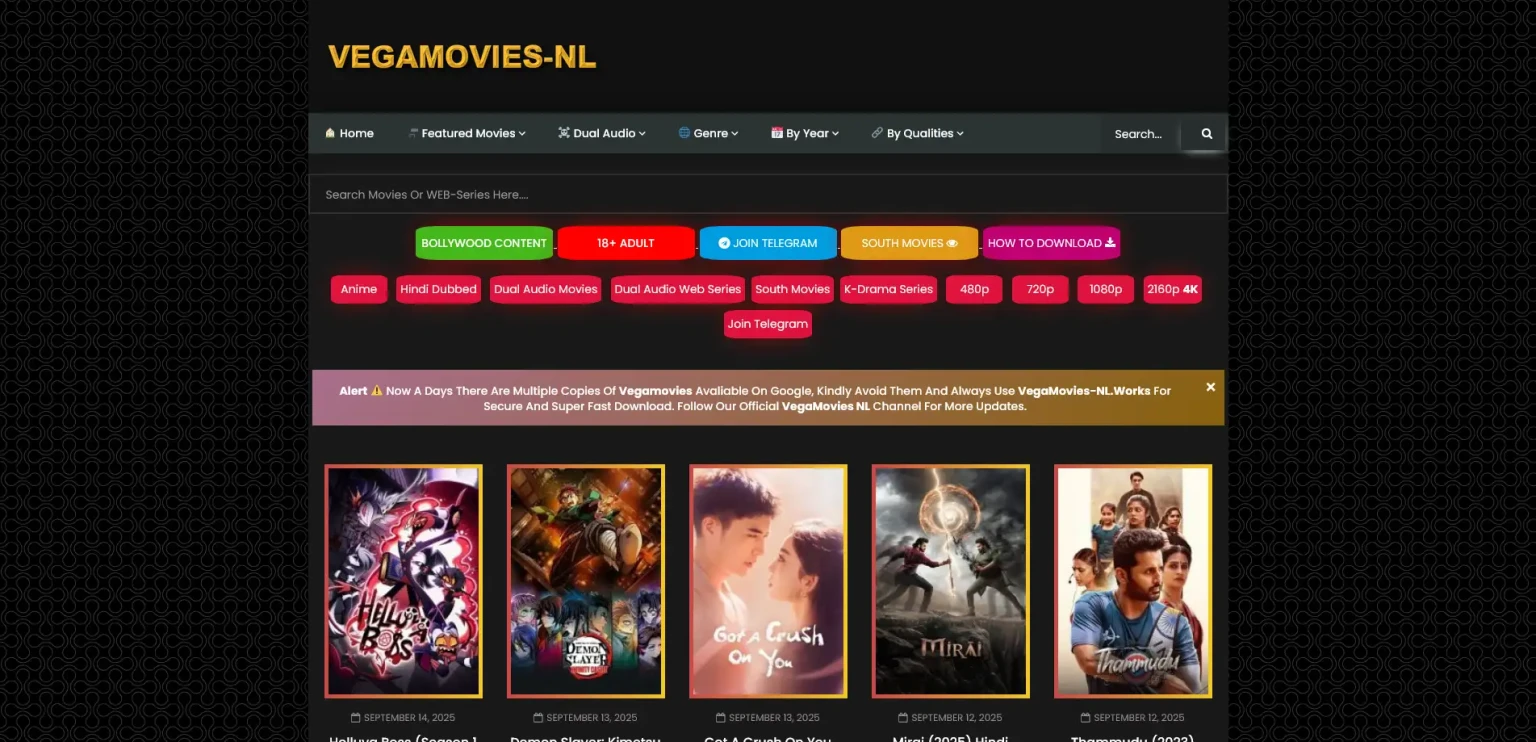Image resolution: width=1536 pixels, height=742 pixels.
Task: Filter by 720p quality tag
Action: tap(1040, 289)
